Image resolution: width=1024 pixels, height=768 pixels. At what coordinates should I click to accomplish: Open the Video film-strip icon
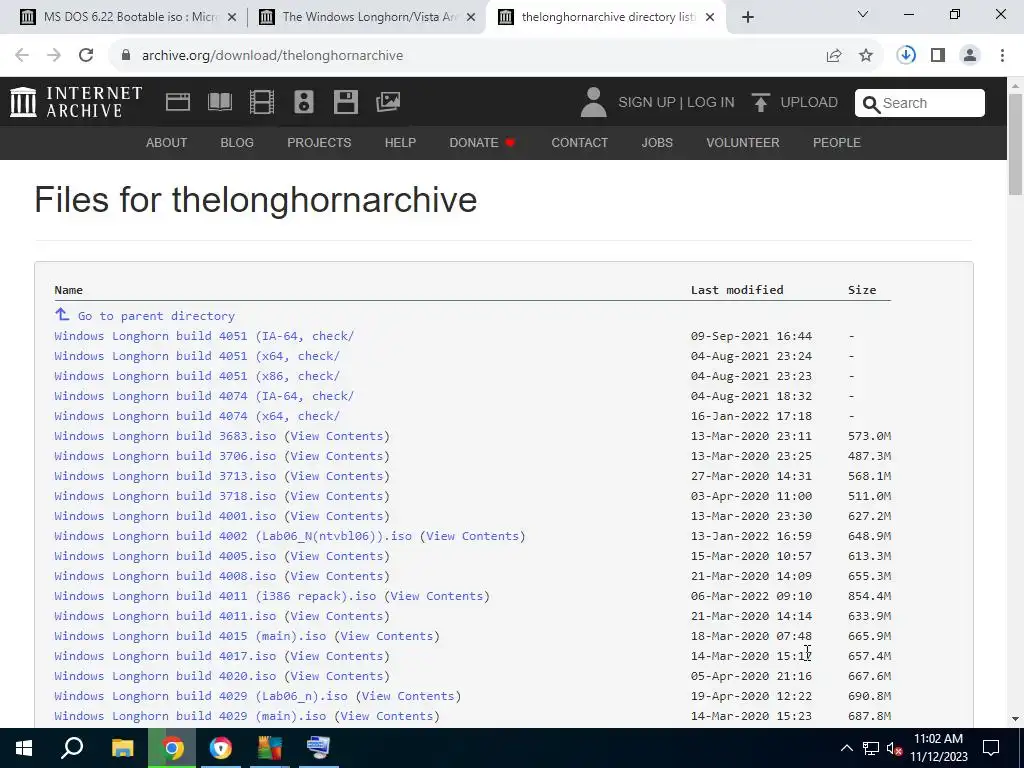pos(262,102)
